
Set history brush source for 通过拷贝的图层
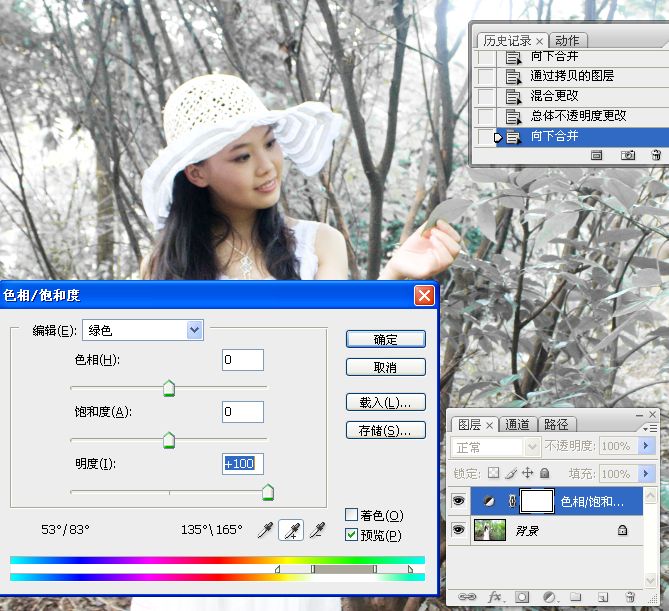[x=486, y=76]
